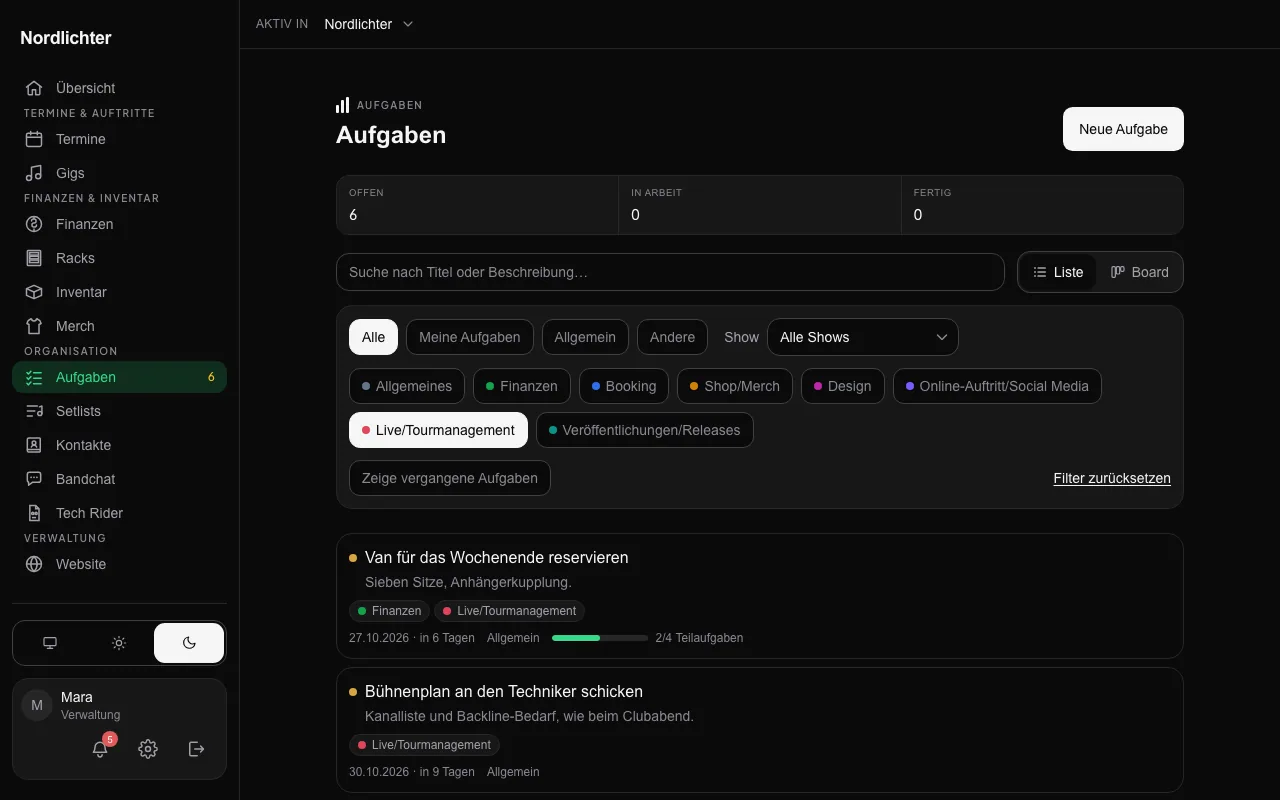Click the logout icon

click(x=196, y=749)
